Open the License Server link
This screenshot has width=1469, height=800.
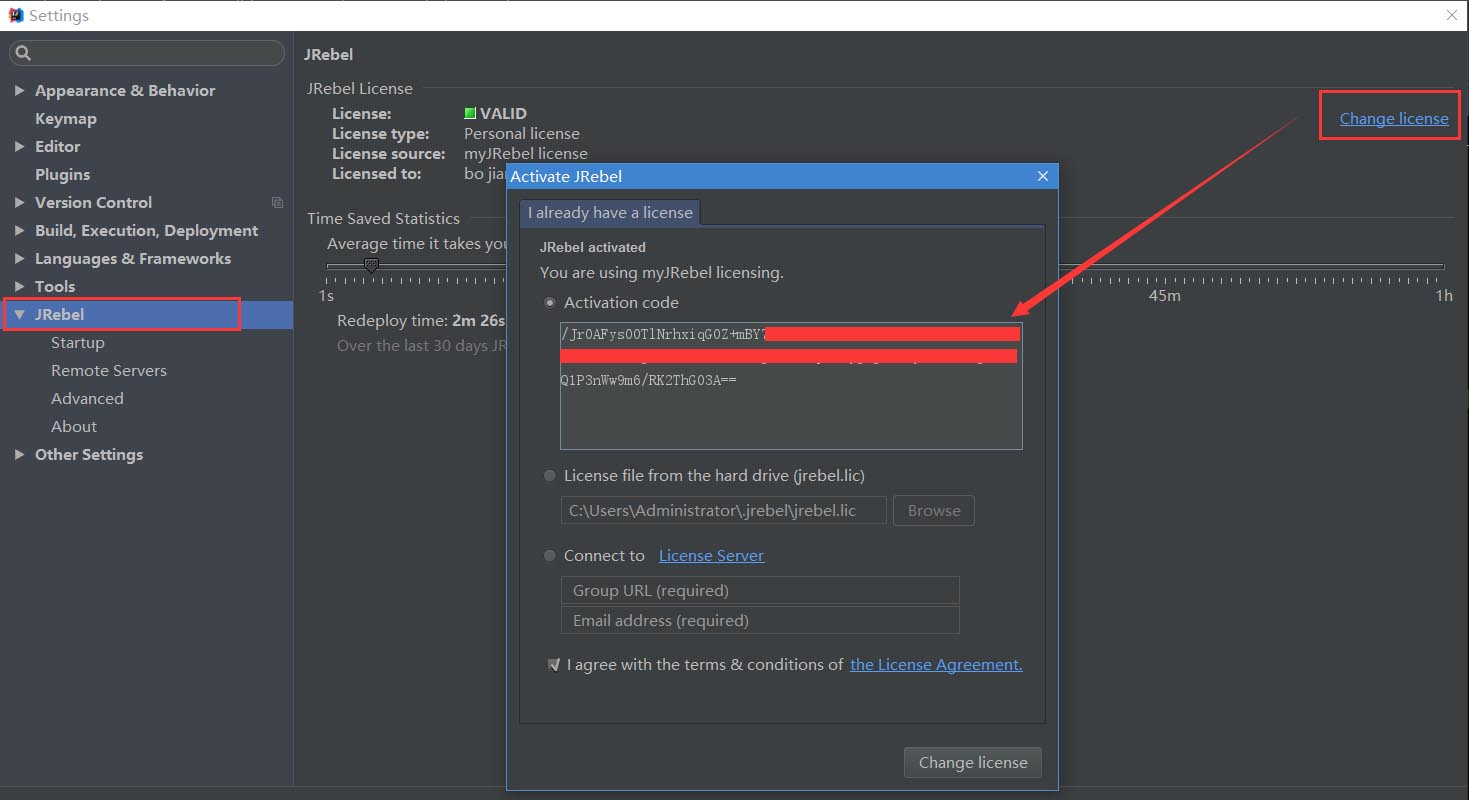pos(711,555)
